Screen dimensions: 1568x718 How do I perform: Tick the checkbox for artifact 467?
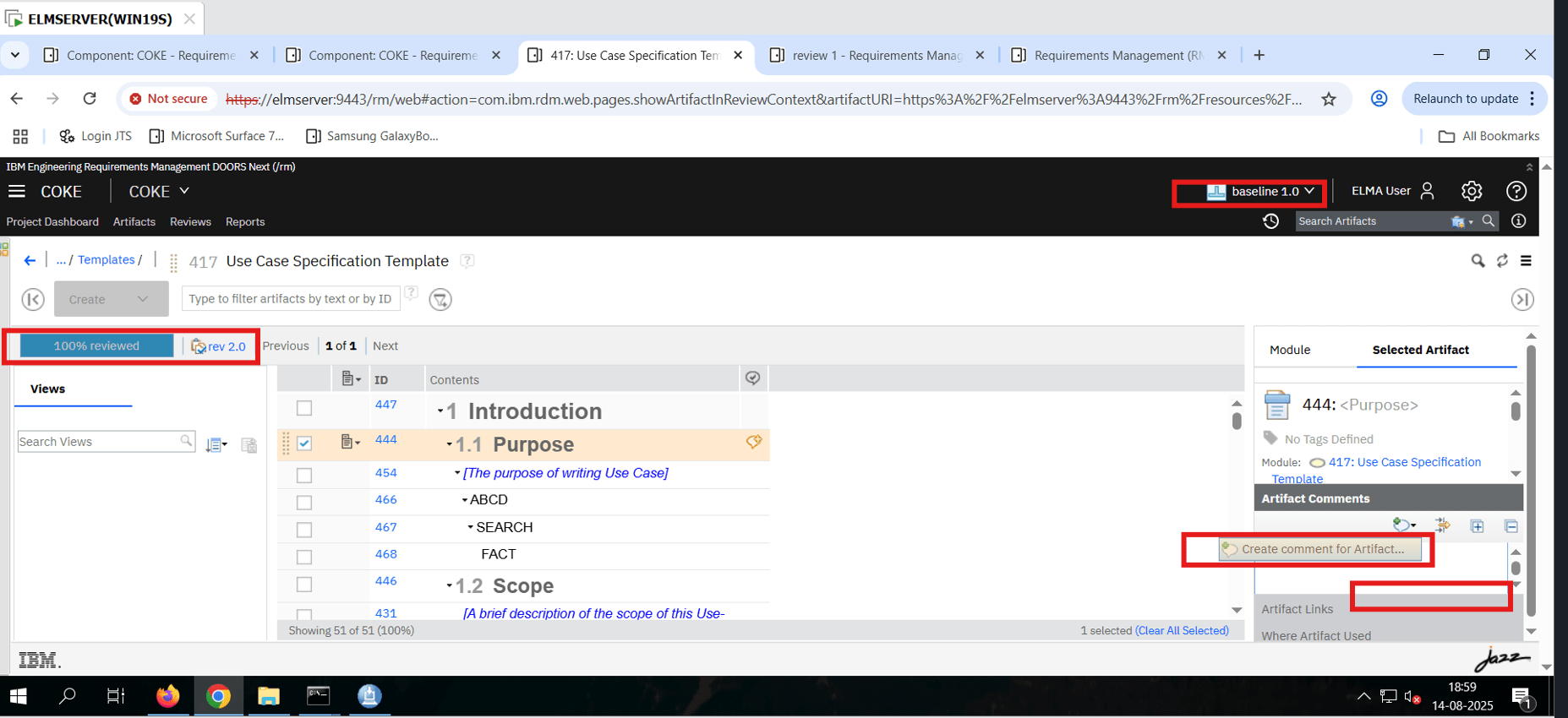tap(304, 530)
